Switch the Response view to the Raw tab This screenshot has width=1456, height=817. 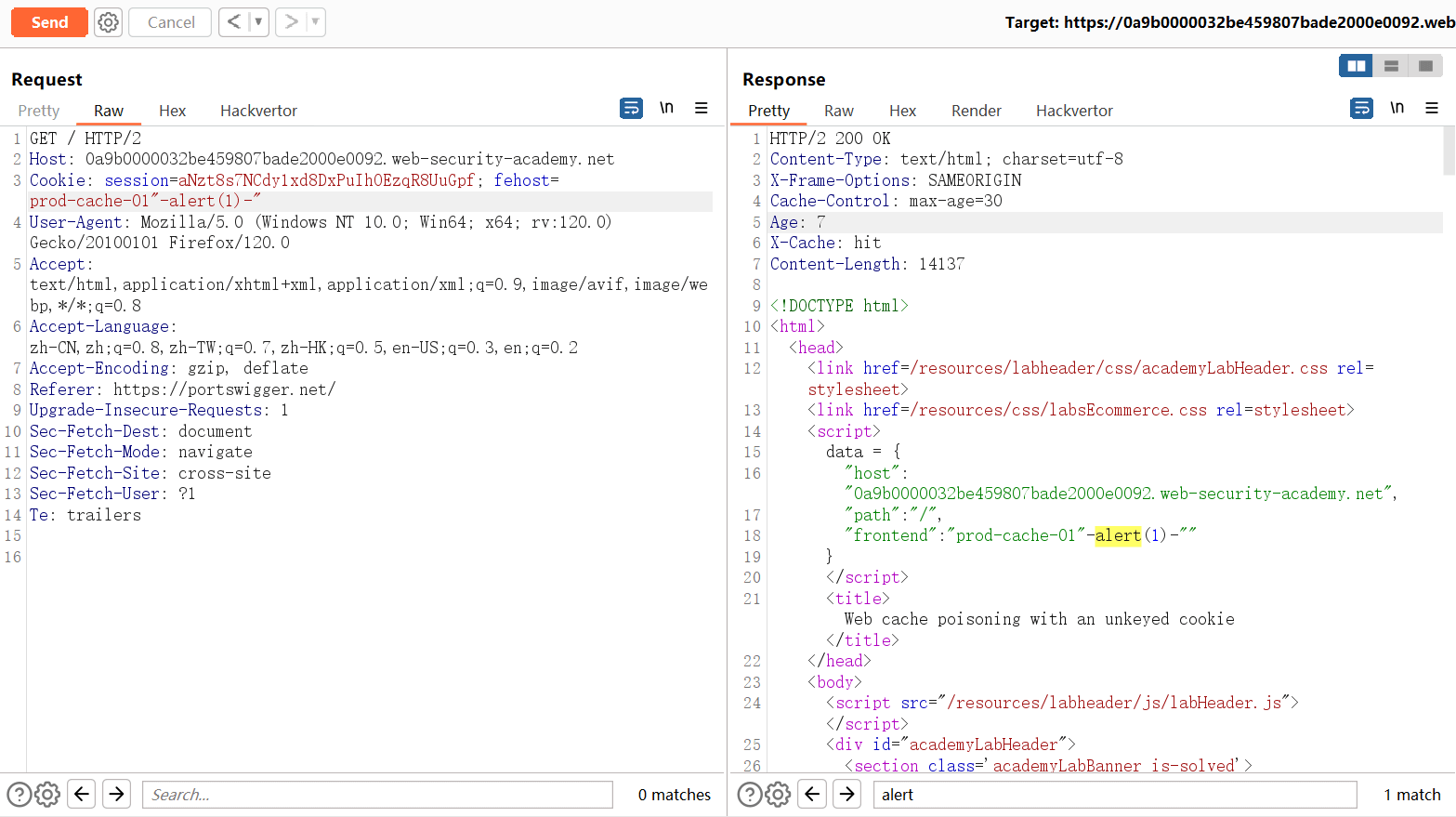tap(839, 111)
